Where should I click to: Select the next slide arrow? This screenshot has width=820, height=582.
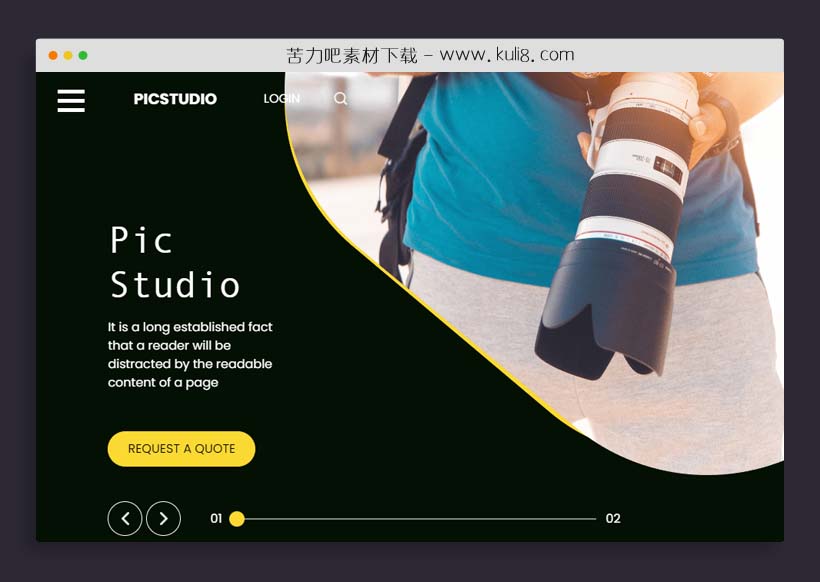[163, 518]
